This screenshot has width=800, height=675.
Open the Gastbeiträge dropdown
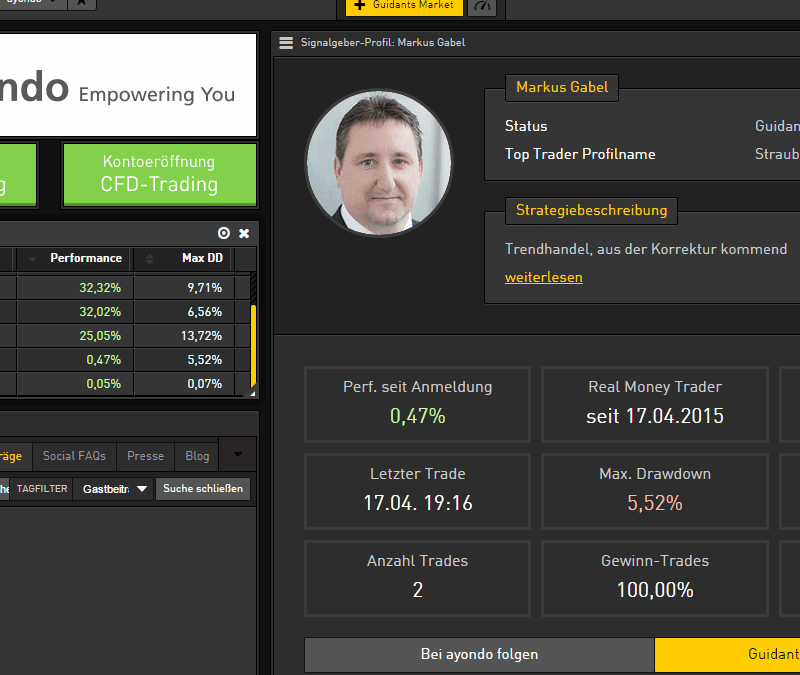pos(141,489)
